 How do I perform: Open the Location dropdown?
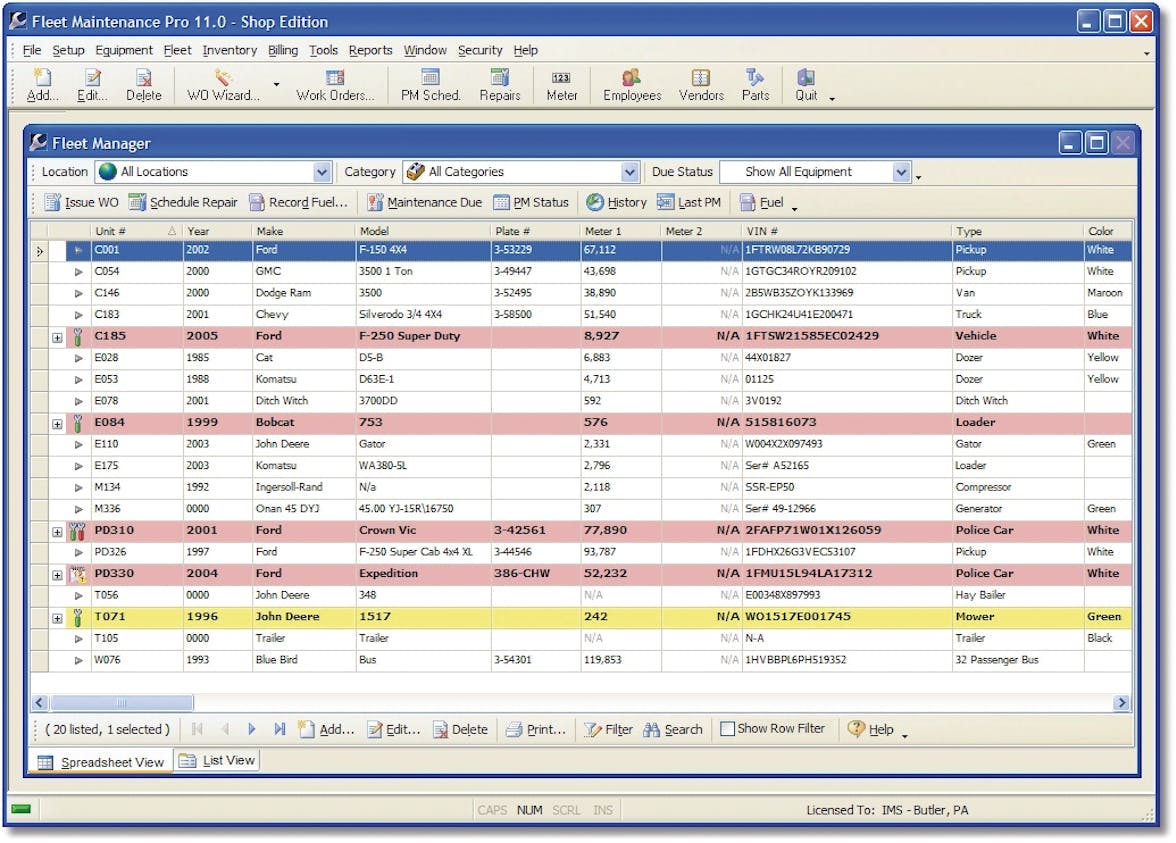[x=321, y=172]
